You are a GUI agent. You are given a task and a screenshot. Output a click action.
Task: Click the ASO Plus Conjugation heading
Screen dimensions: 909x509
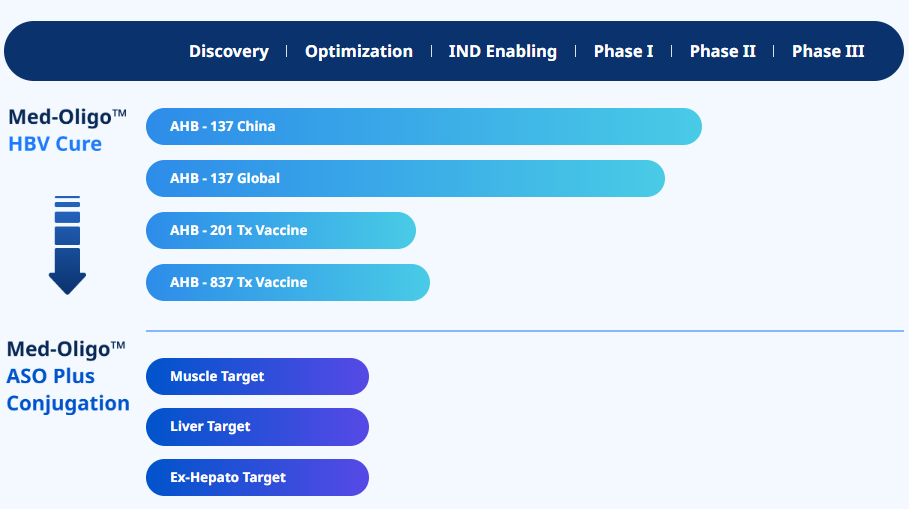click(x=68, y=390)
